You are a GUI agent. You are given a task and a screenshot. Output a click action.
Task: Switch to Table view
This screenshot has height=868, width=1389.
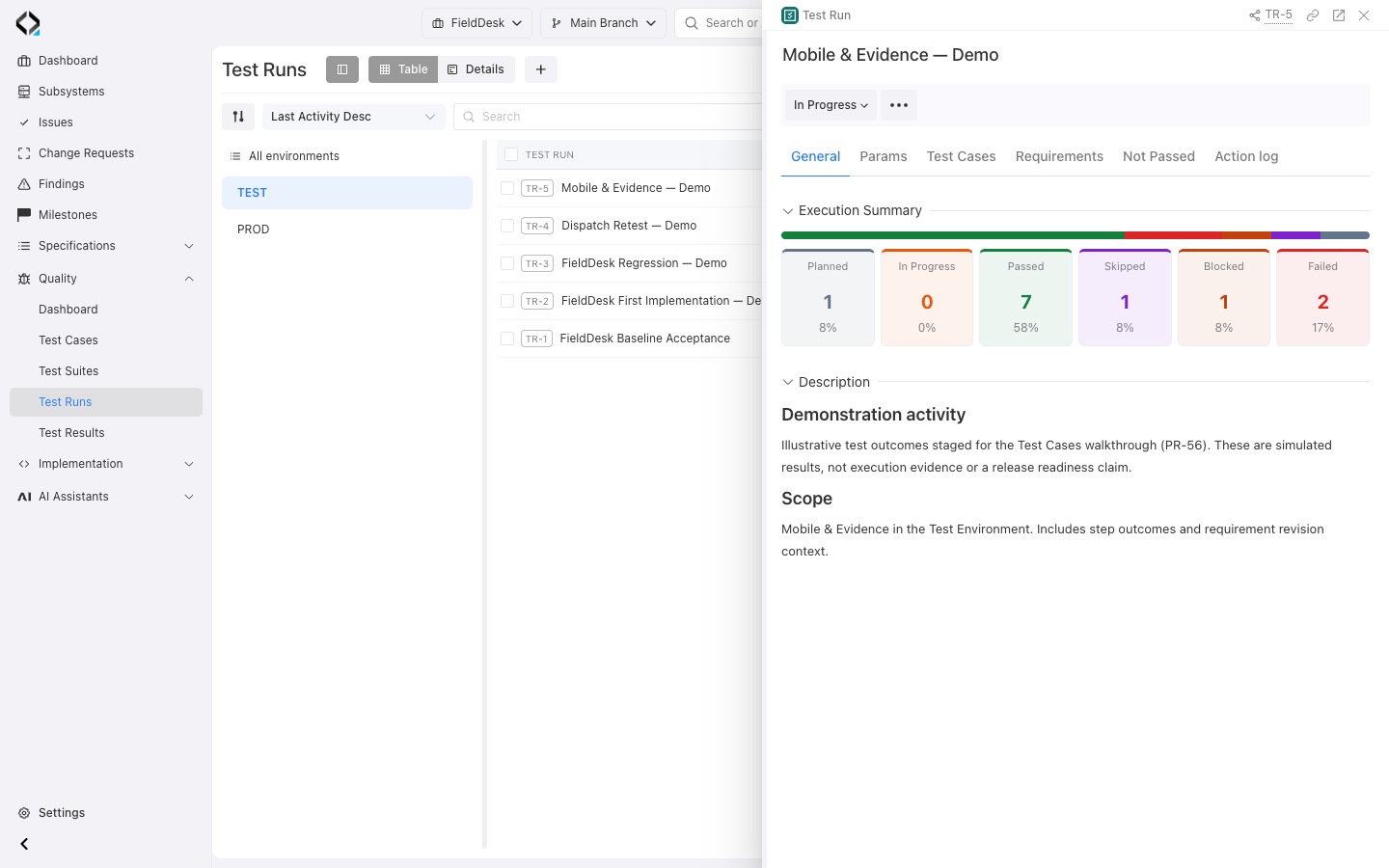tap(403, 69)
